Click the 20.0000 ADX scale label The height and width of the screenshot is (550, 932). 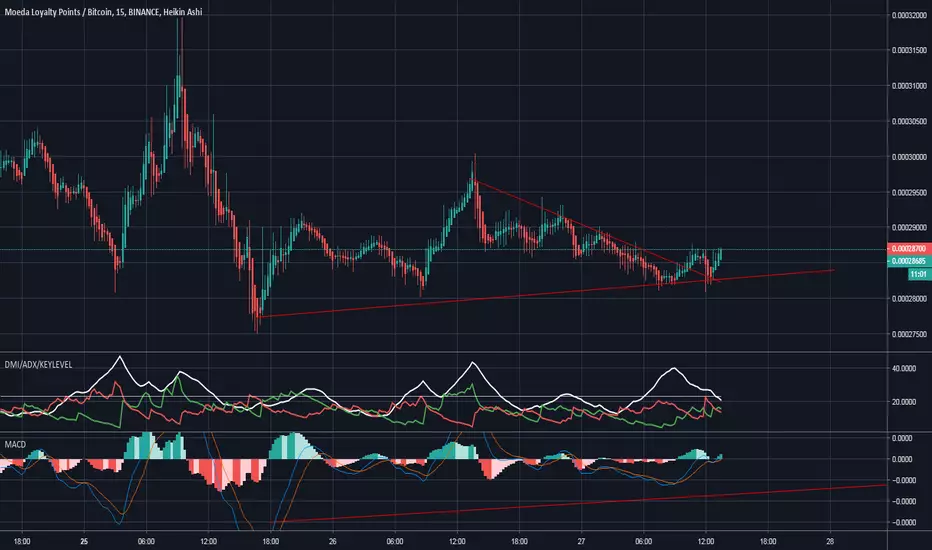point(903,402)
